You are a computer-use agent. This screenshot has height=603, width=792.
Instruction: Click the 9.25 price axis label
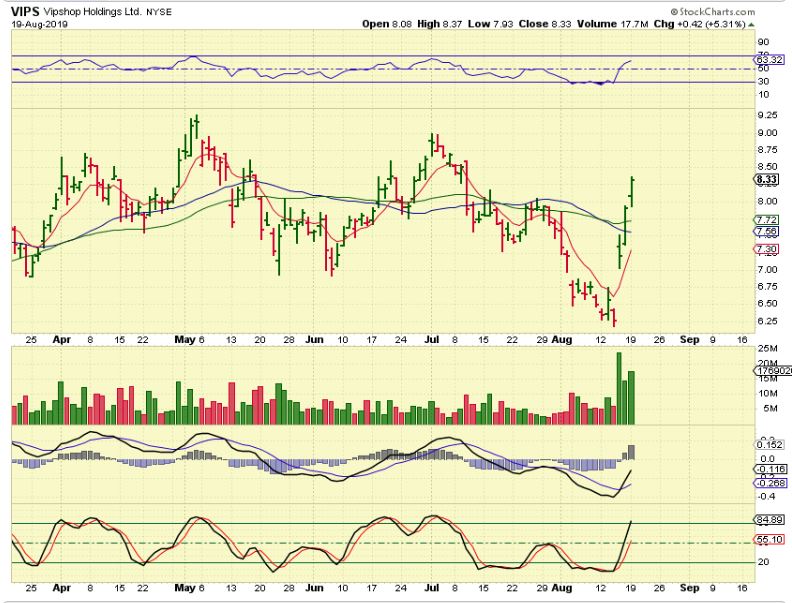click(x=768, y=115)
